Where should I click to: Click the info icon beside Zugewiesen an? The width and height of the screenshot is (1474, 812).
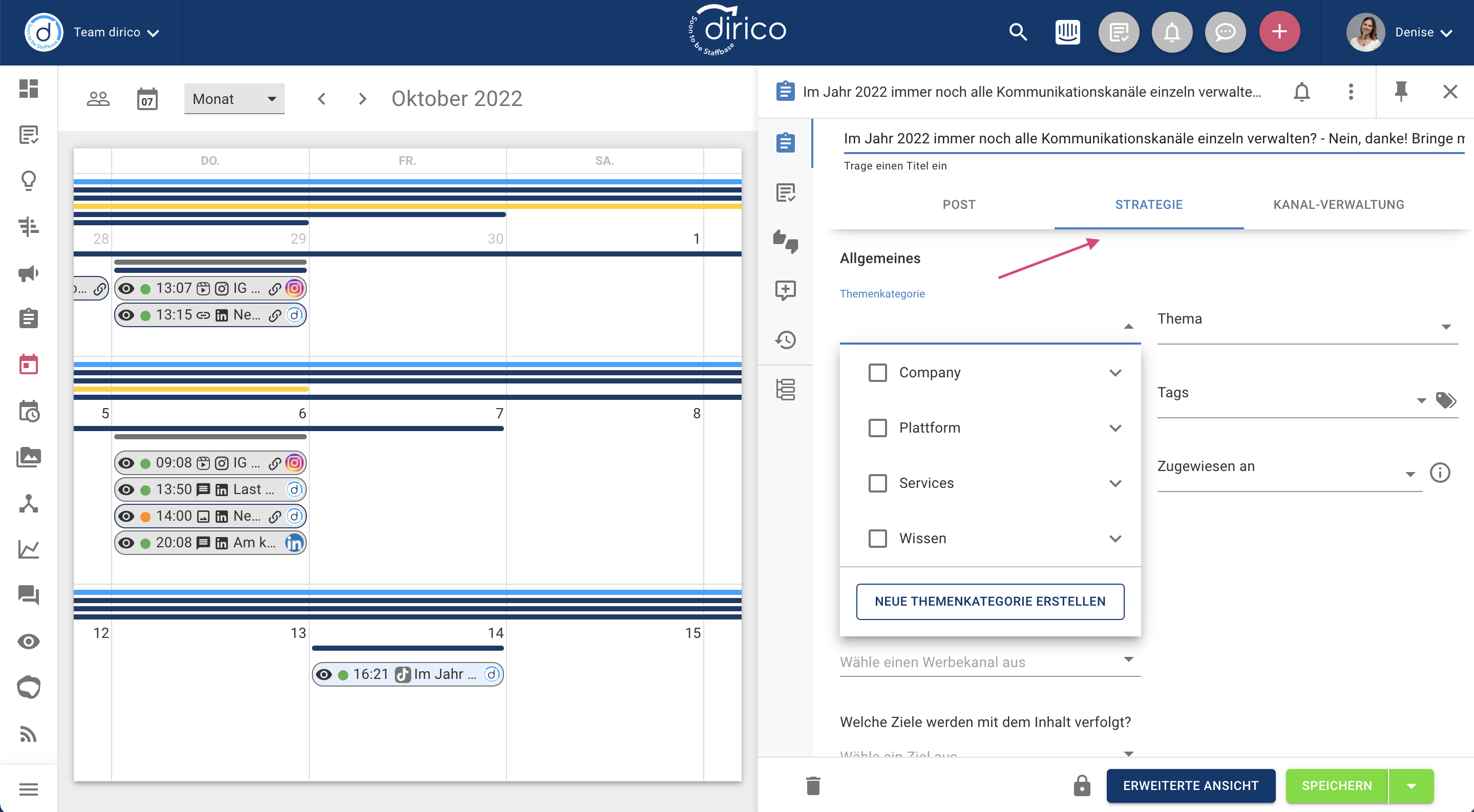click(x=1440, y=473)
